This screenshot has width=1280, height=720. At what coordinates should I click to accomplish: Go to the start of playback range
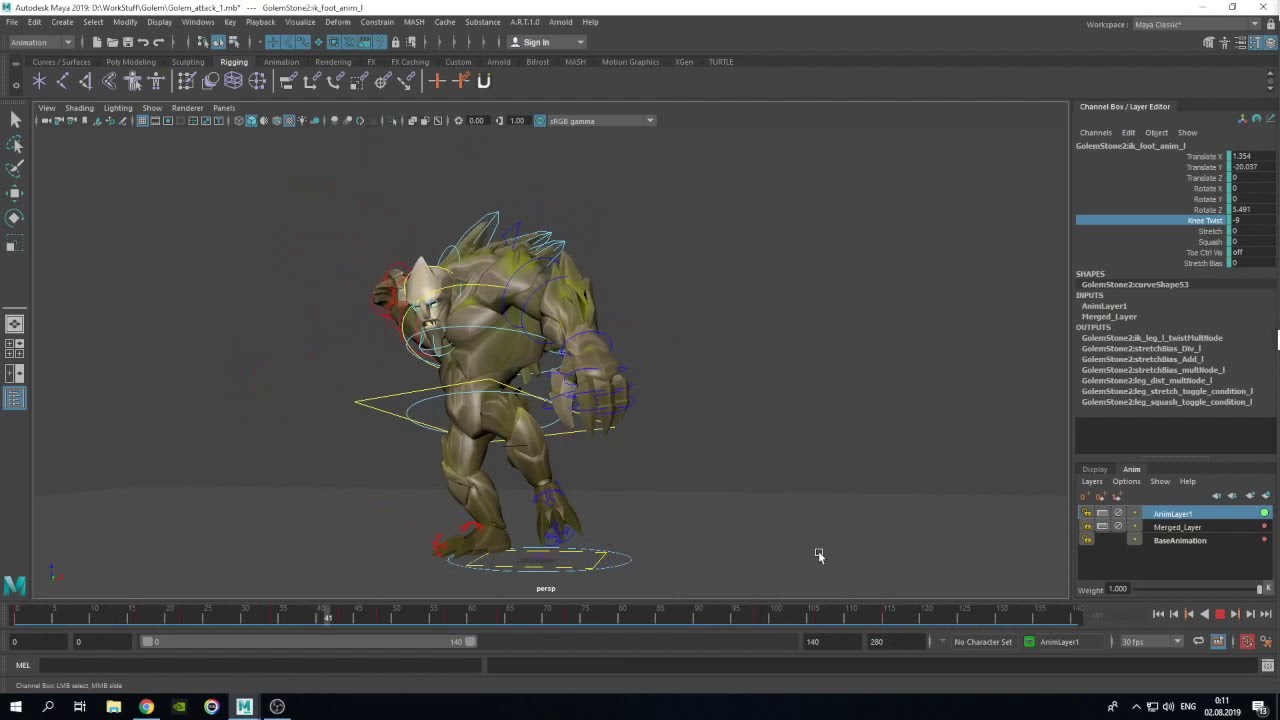click(x=1158, y=615)
